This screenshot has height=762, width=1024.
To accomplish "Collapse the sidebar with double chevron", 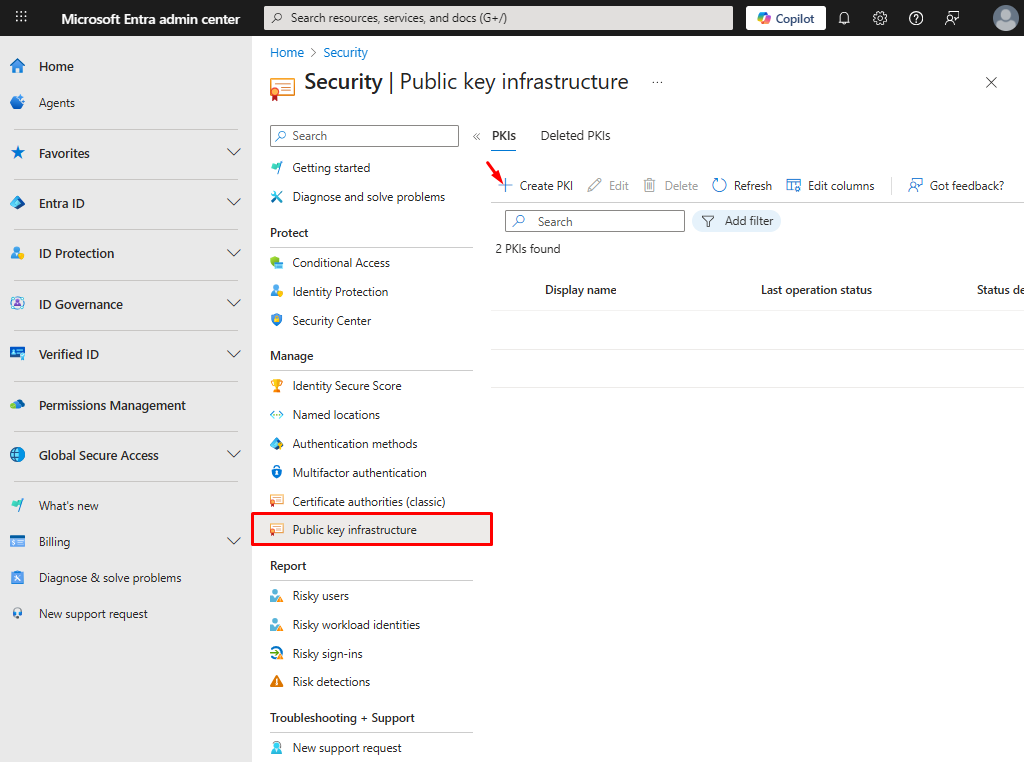I will click(476, 136).
